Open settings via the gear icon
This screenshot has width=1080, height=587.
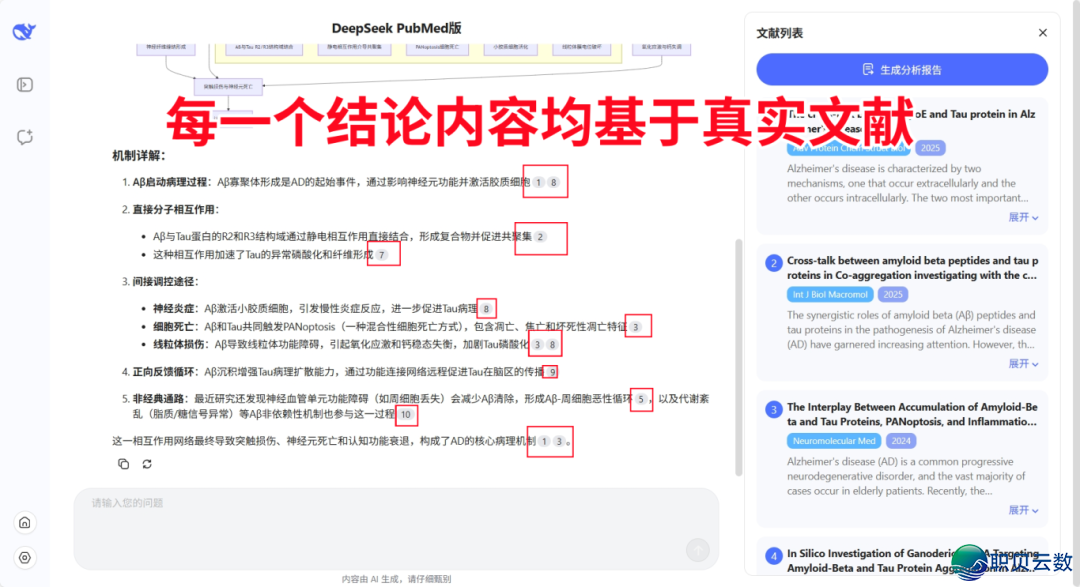tap(24, 558)
